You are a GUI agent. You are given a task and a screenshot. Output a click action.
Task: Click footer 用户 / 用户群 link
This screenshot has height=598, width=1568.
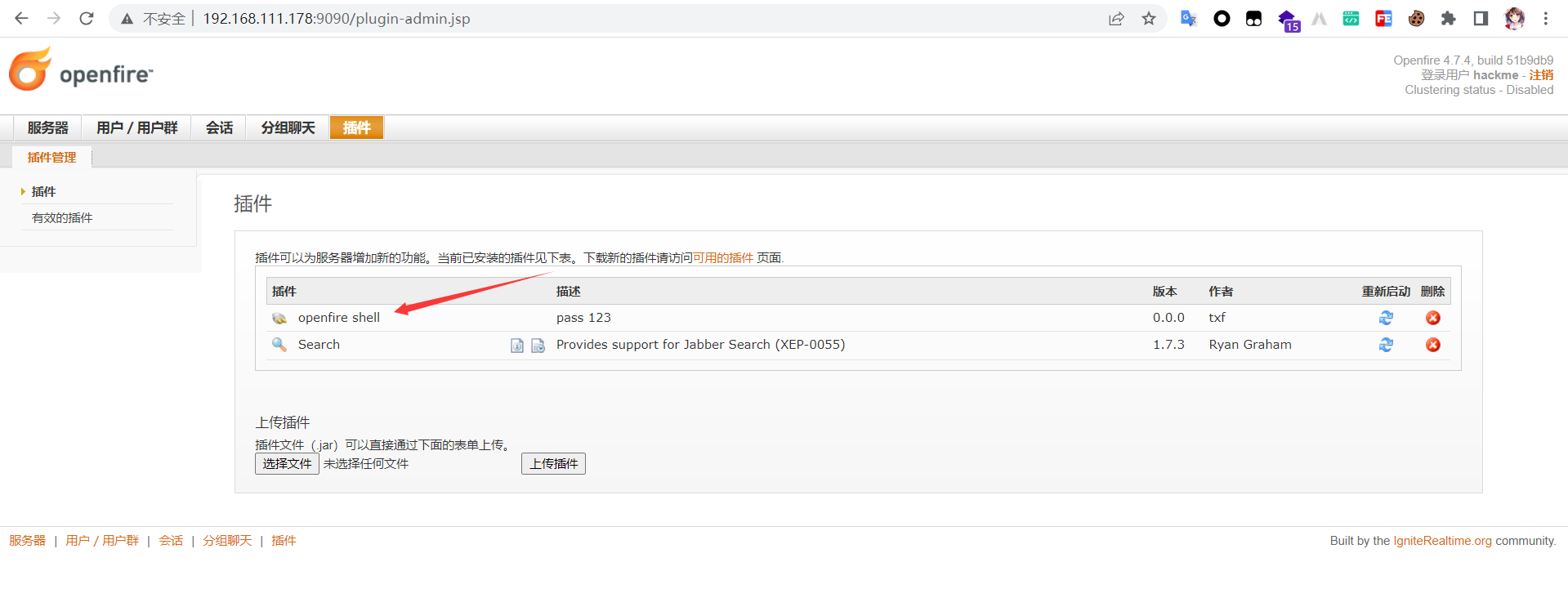click(x=102, y=541)
